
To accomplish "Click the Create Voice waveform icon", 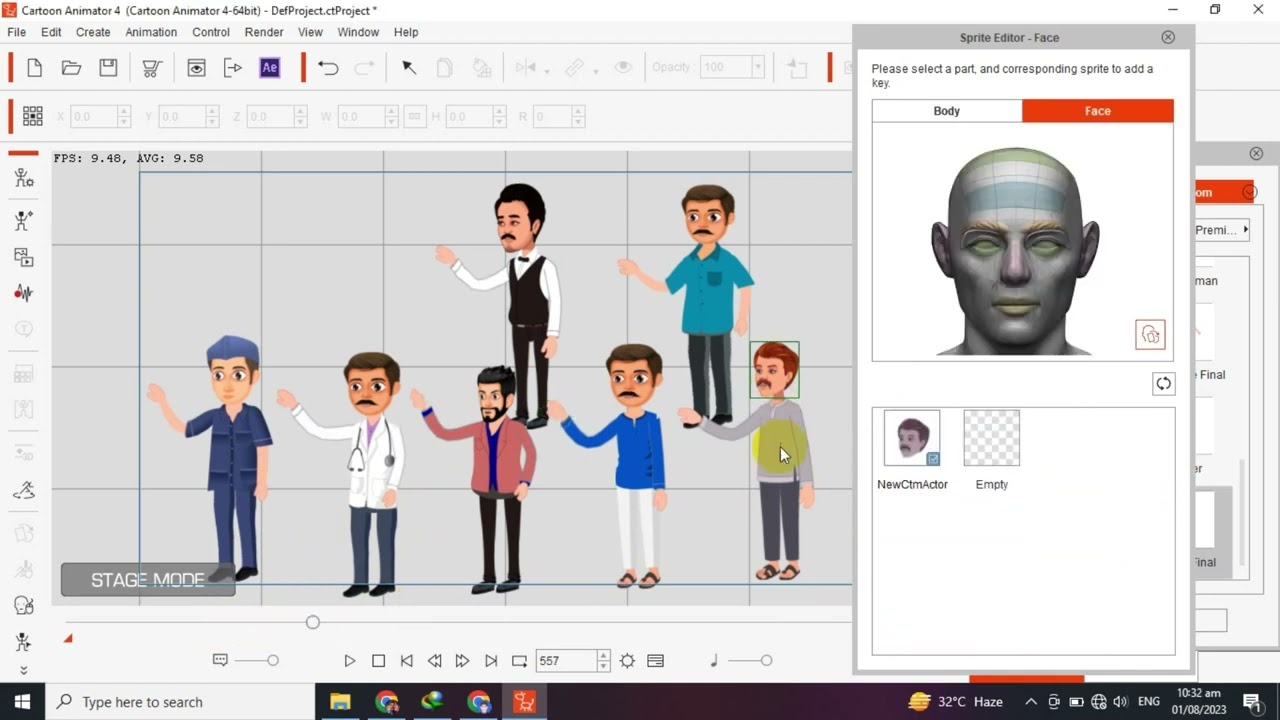I will 24,293.
